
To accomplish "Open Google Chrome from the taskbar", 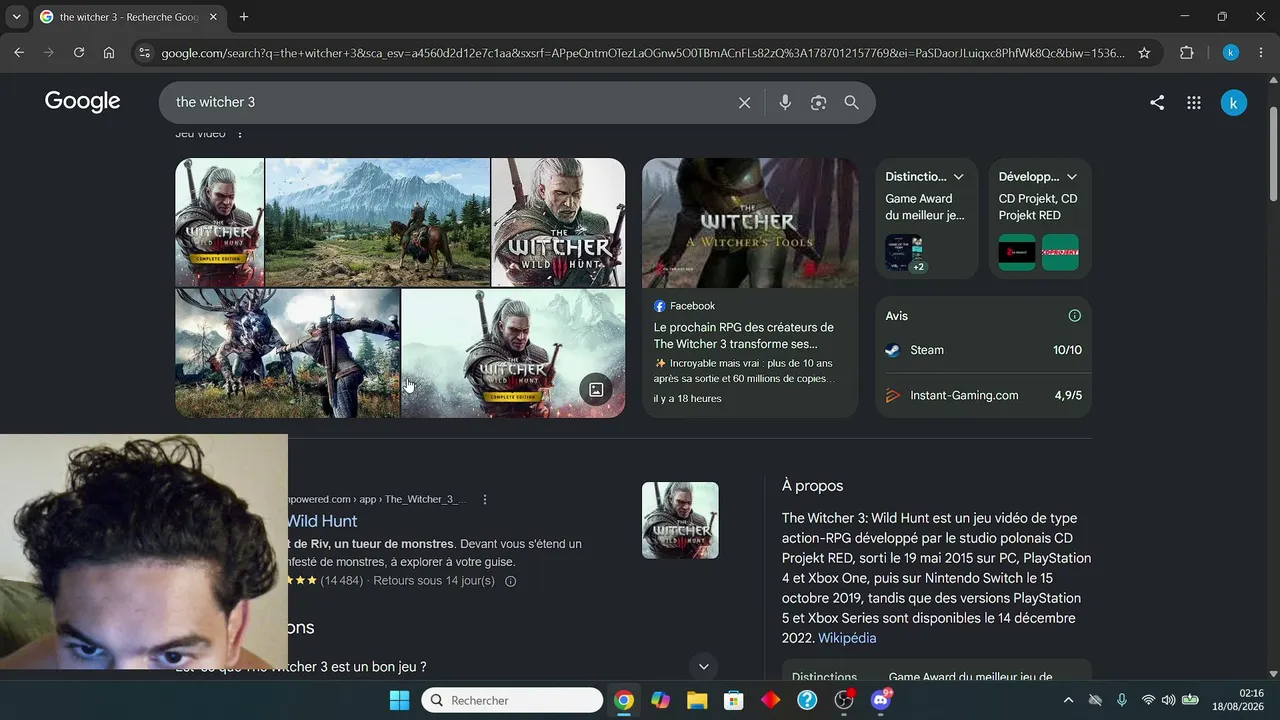I will 624,700.
